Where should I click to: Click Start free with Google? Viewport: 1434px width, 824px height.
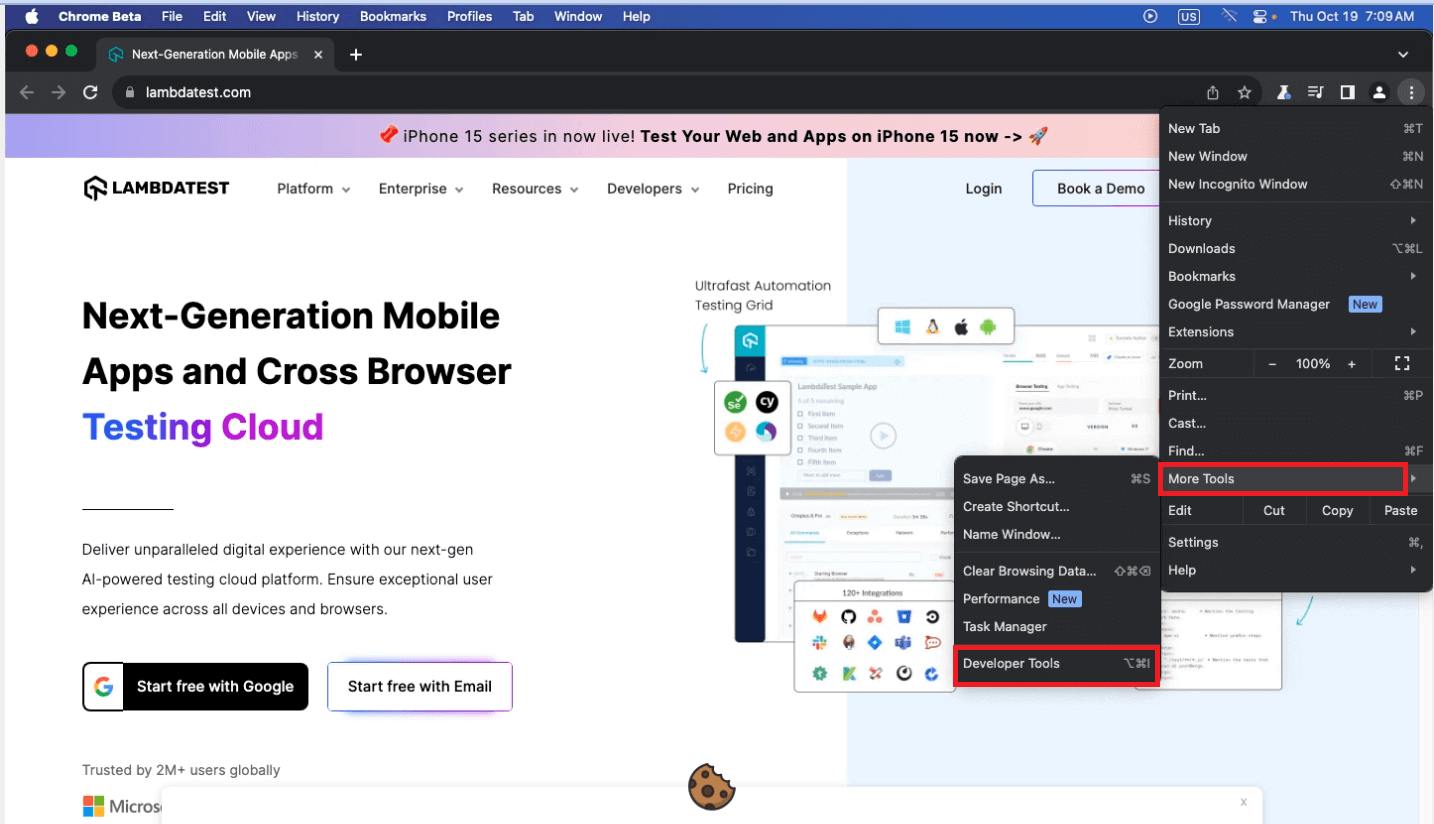pyautogui.click(x=195, y=687)
